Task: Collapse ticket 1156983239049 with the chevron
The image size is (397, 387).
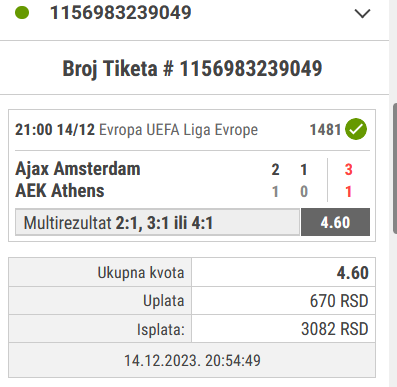Action: (x=362, y=14)
